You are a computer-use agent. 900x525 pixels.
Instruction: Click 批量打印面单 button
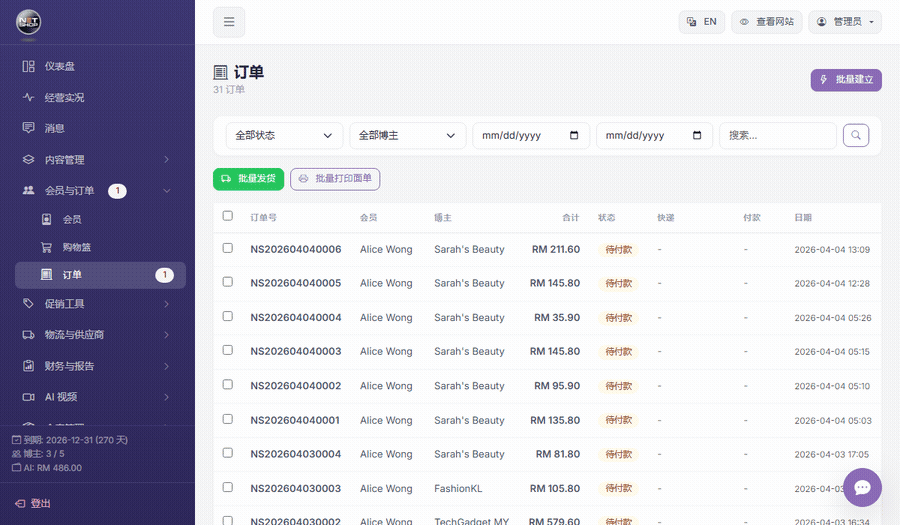(x=335, y=178)
